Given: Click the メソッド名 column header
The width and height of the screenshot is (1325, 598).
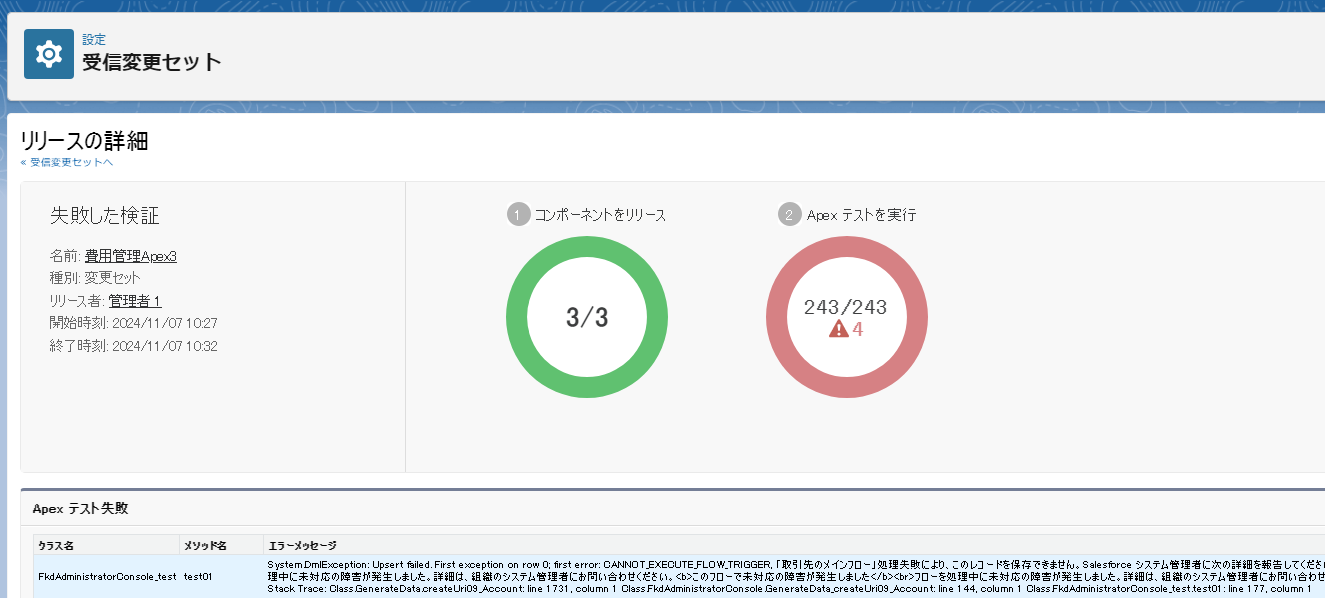Looking at the screenshot, I should [x=221, y=545].
